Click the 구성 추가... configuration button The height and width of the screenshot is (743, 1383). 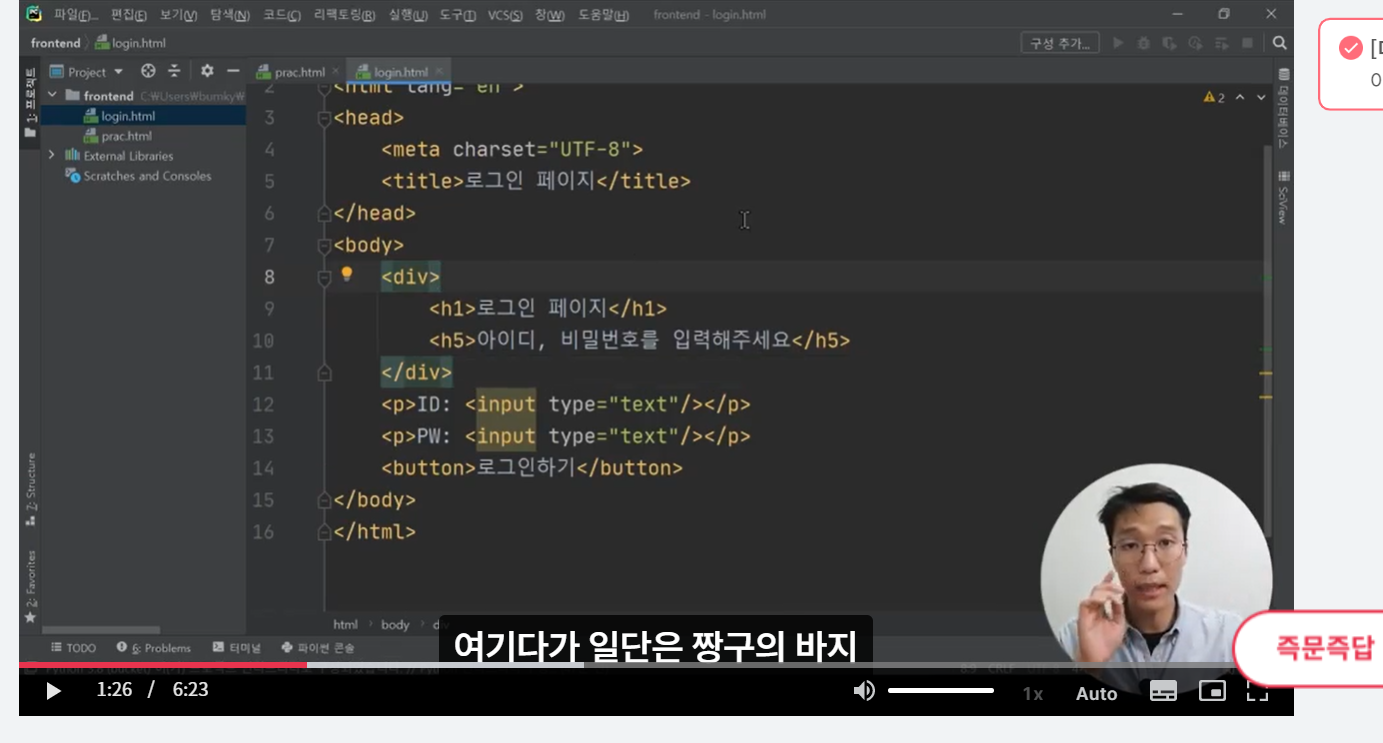[x=1060, y=43]
